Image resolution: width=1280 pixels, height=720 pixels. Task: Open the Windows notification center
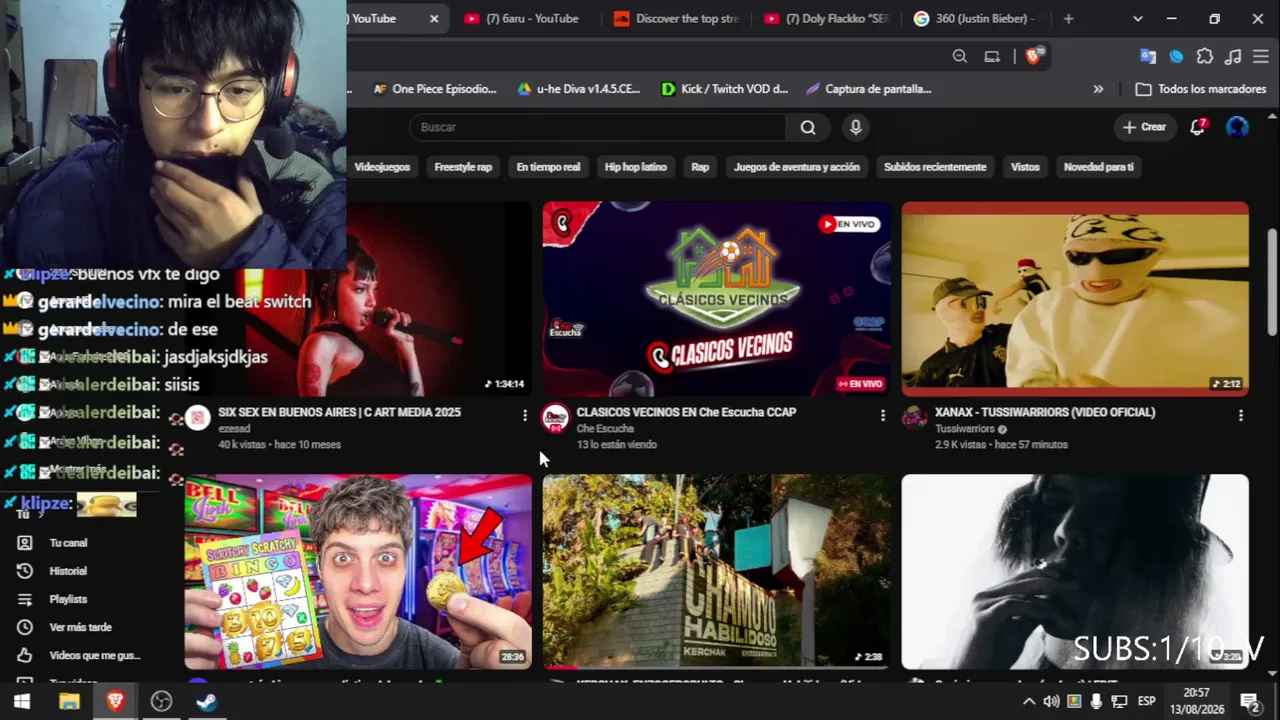(x=1249, y=701)
